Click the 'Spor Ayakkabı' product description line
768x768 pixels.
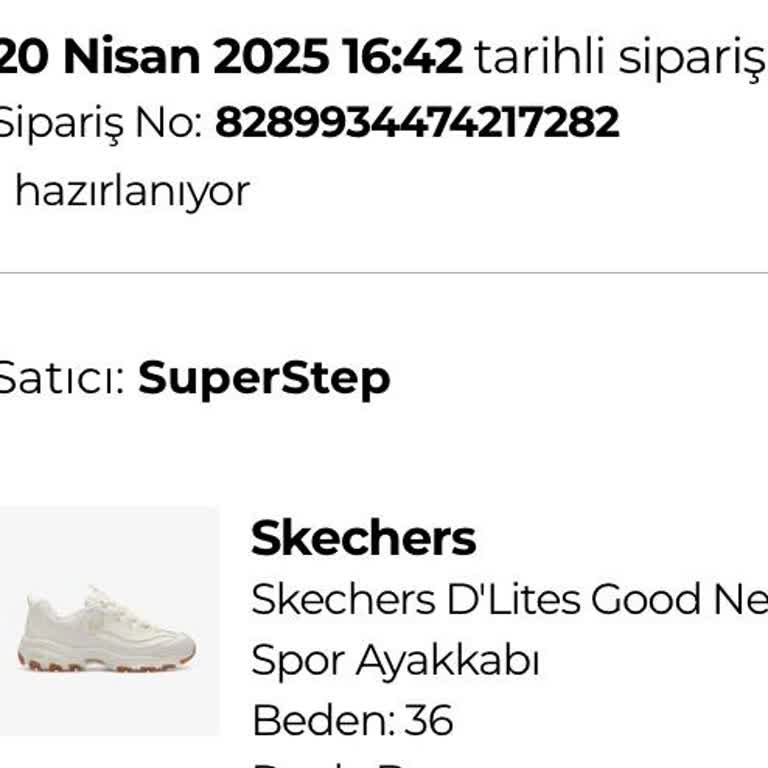tap(395, 660)
